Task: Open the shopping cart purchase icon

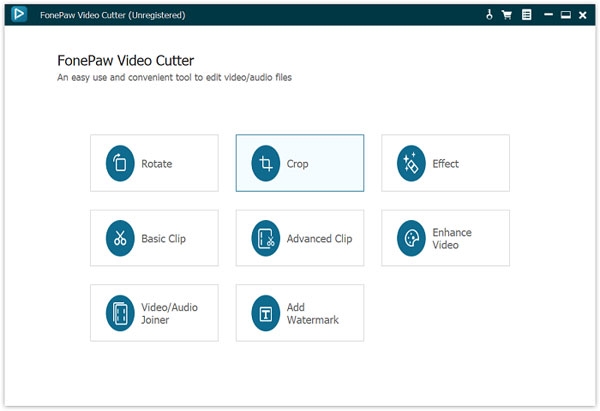Action: [x=507, y=15]
